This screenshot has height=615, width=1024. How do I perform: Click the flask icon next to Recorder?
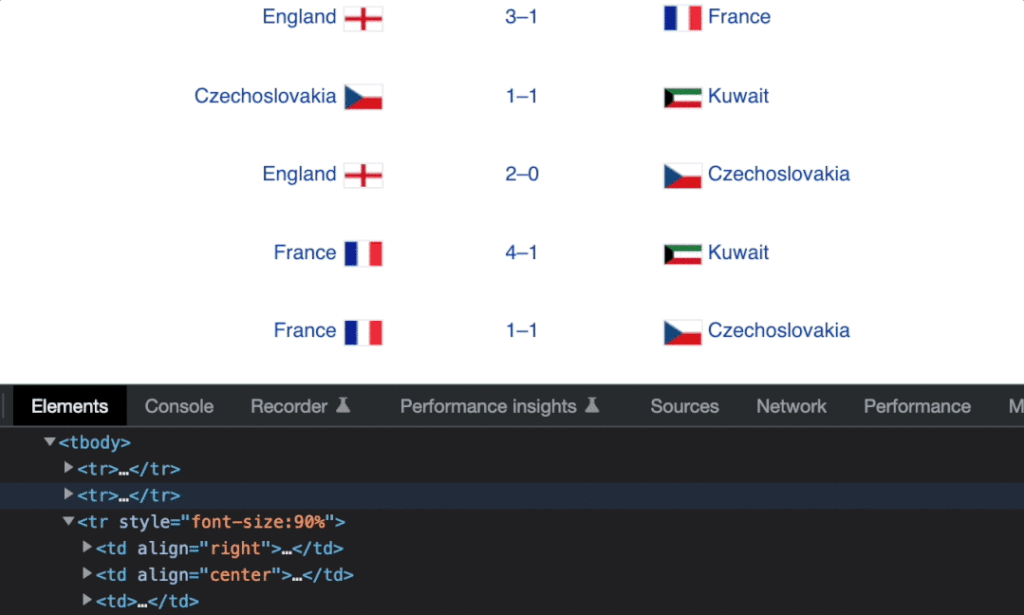click(343, 406)
